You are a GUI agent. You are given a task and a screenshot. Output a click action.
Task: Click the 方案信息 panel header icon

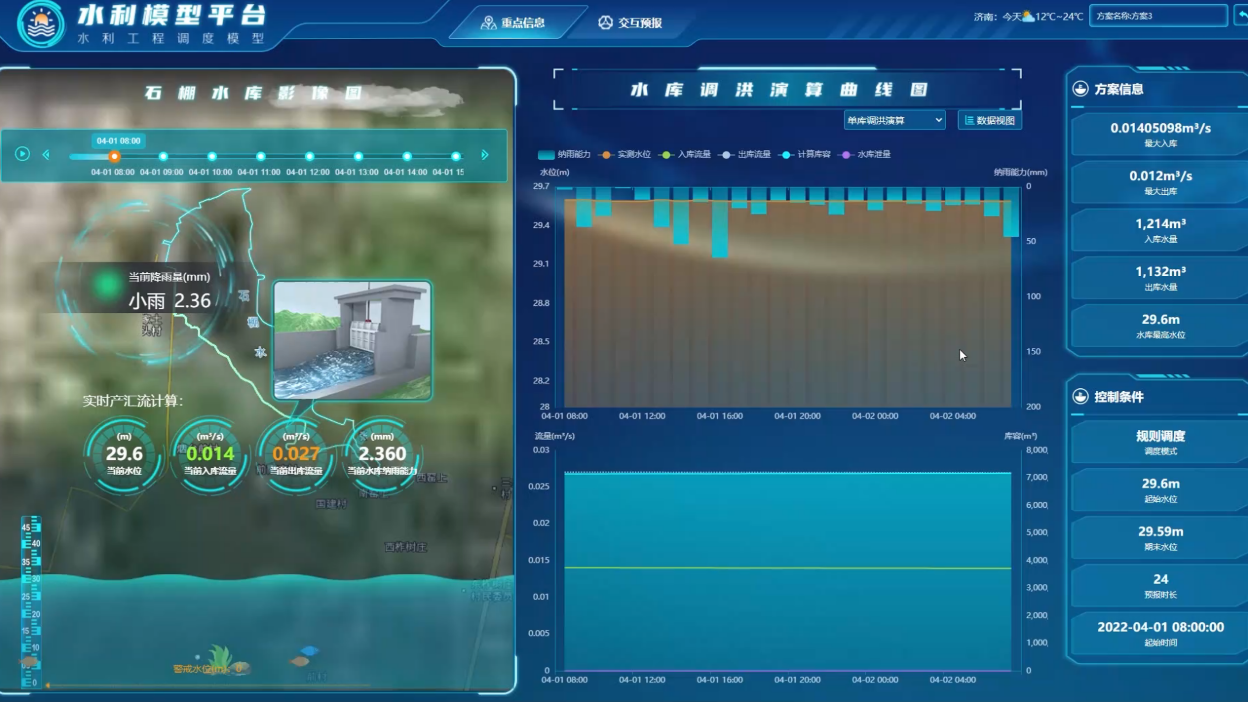pos(1080,89)
